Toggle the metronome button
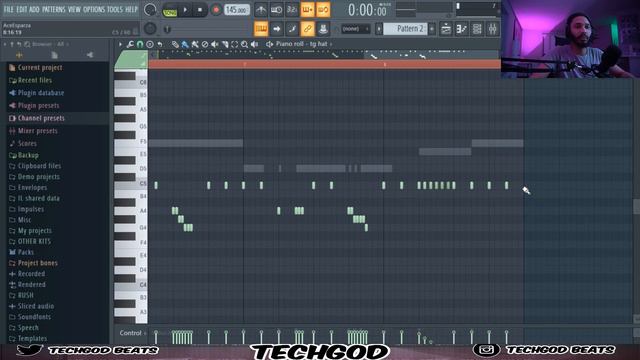640x360 pixels. tap(261, 9)
